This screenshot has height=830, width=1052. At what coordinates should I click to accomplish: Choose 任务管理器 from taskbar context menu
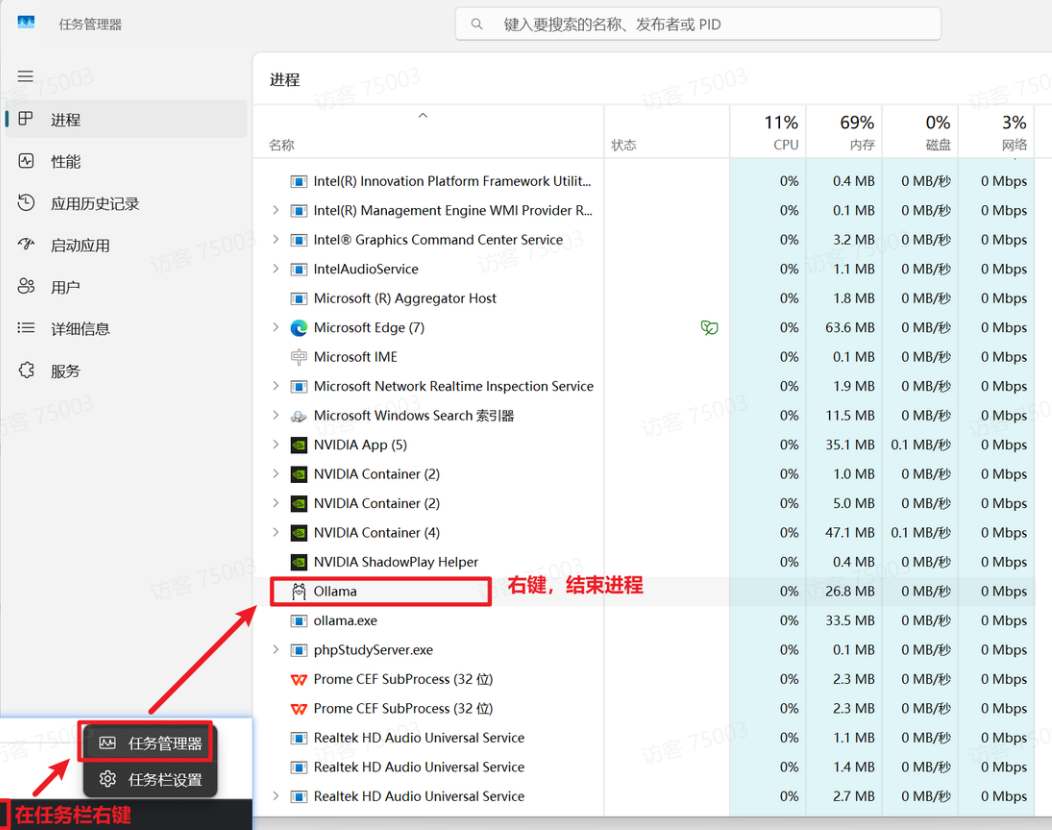tap(150, 743)
